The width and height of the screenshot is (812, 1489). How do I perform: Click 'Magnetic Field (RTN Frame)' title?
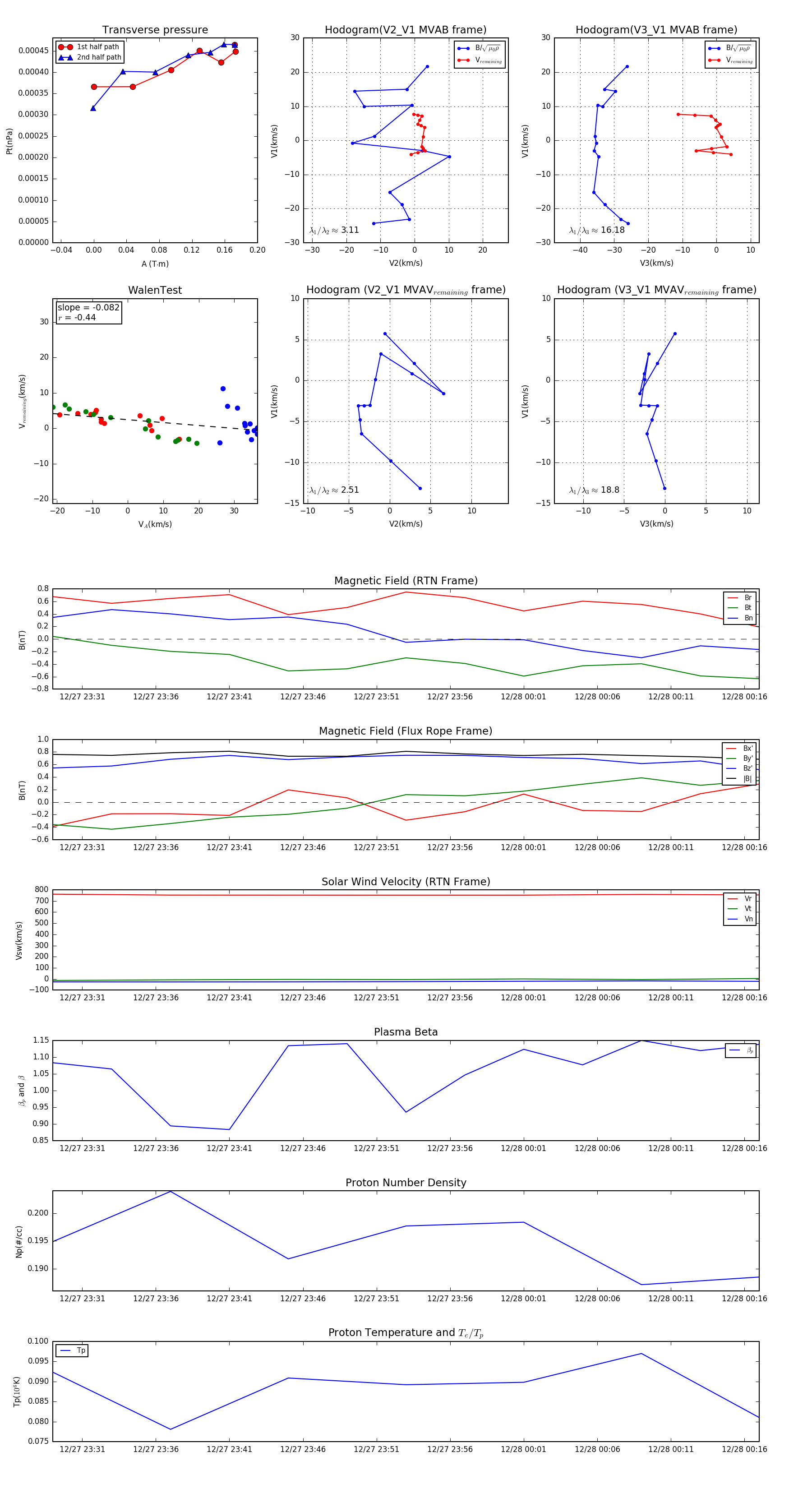tap(406, 581)
